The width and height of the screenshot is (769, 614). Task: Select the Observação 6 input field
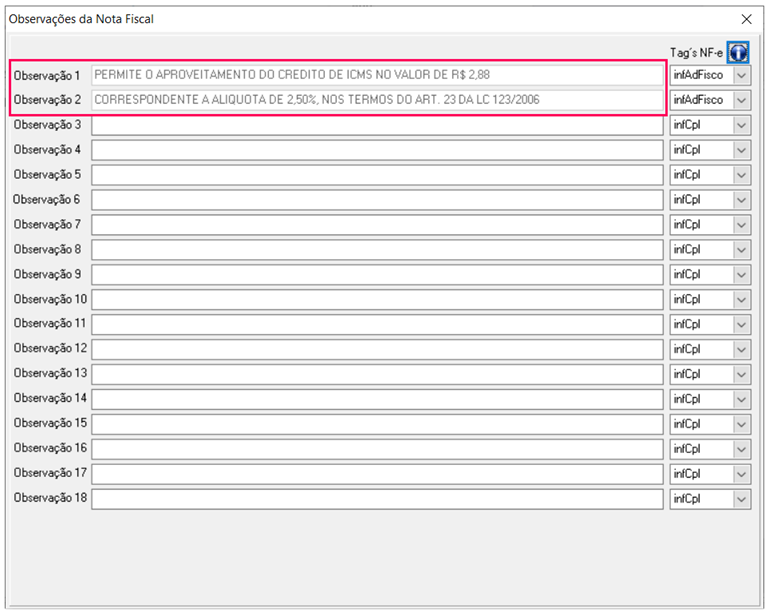coord(377,200)
